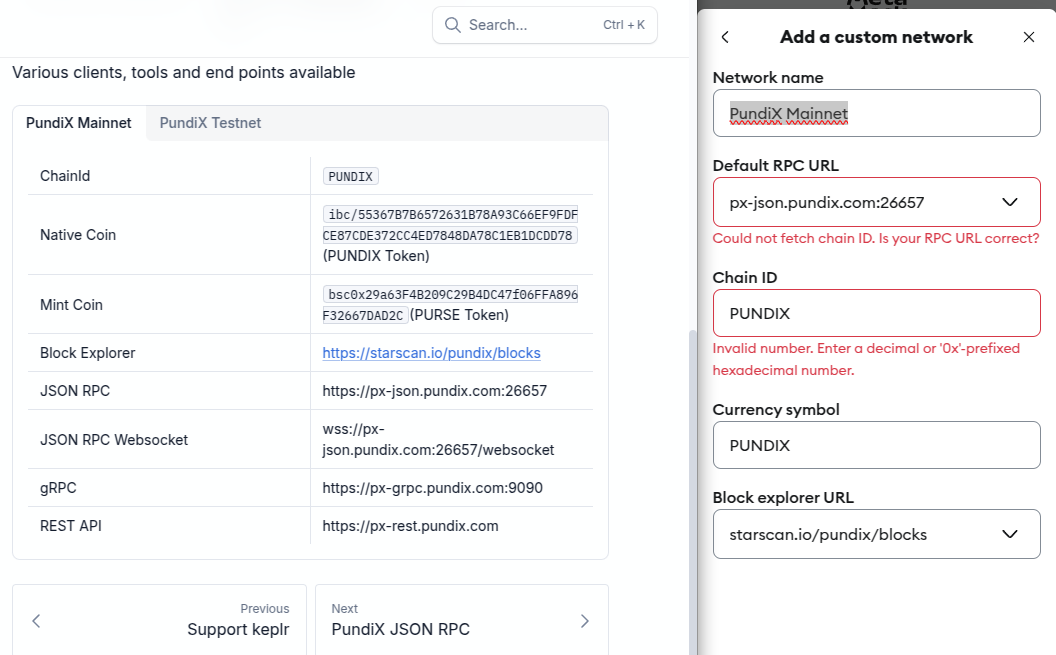The height and width of the screenshot is (655, 1056).
Task: Click the search magnifier icon
Action: click(453, 26)
